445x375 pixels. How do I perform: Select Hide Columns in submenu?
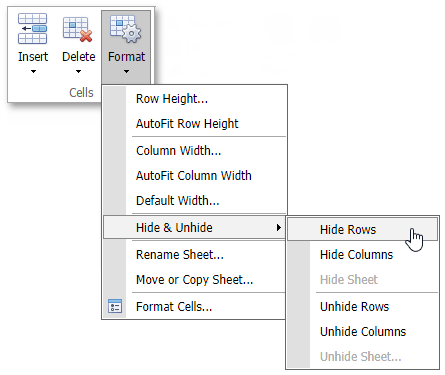(x=362, y=255)
